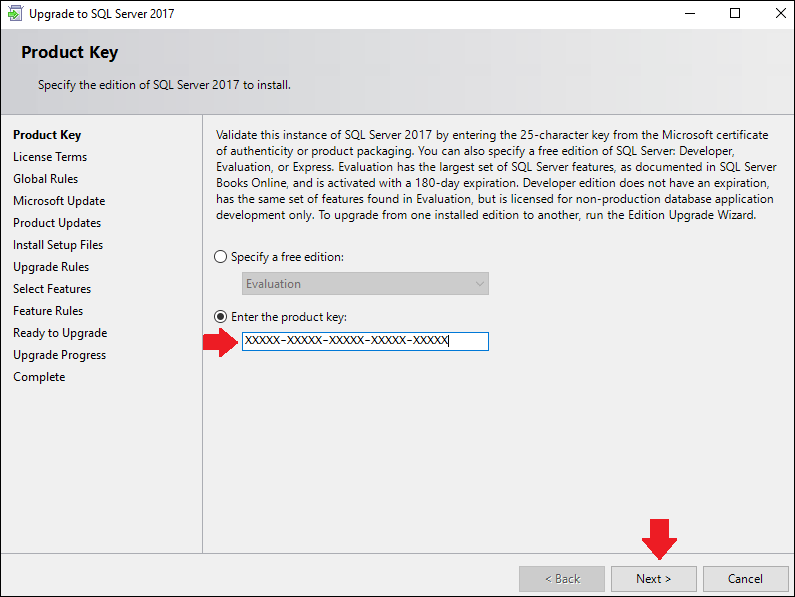
Task: Select the 'Specify a free edition' radio button
Action: [220, 257]
